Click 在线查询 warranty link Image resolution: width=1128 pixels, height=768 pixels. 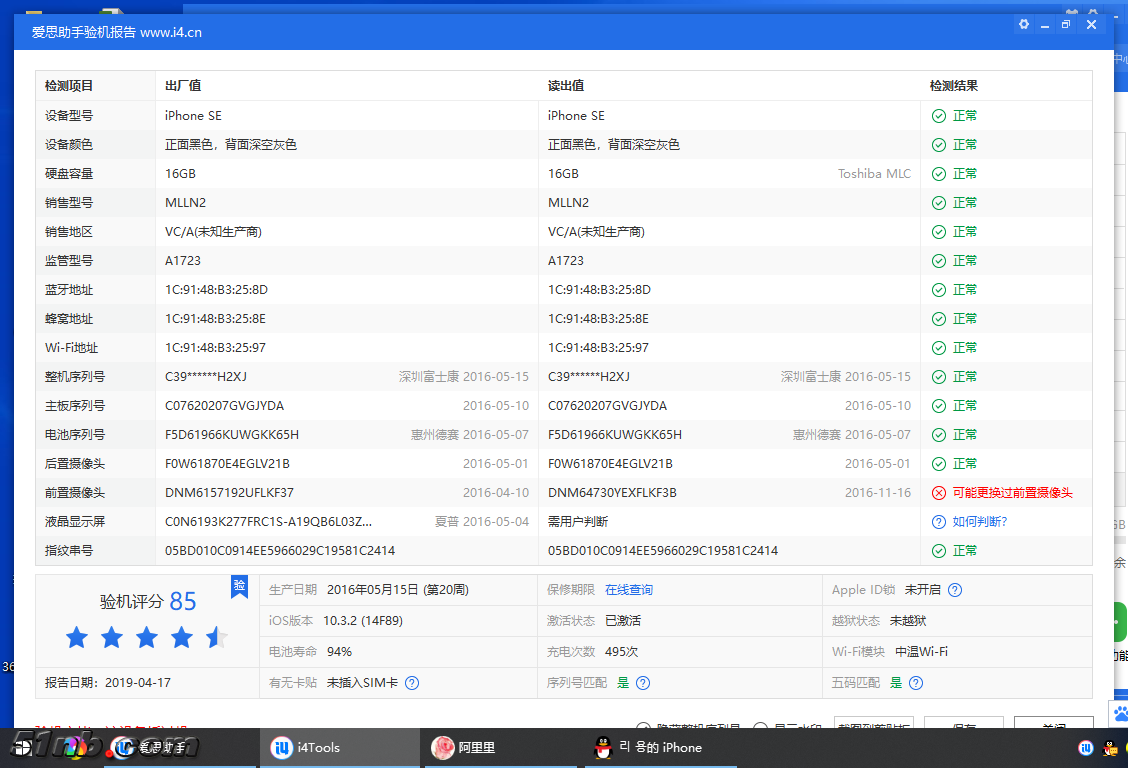coord(629,590)
